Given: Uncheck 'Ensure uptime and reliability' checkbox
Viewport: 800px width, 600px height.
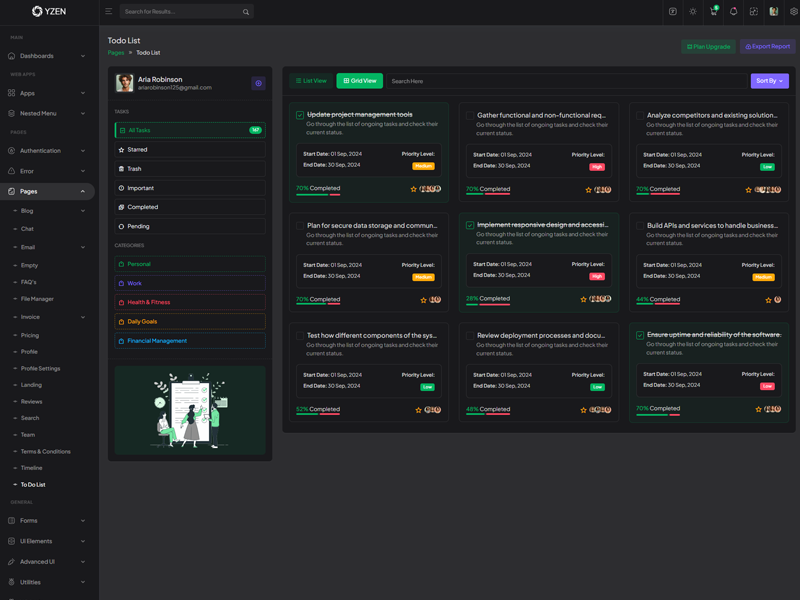Looking at the screenshot, I should pyautogui.click(x=640, y=335).
